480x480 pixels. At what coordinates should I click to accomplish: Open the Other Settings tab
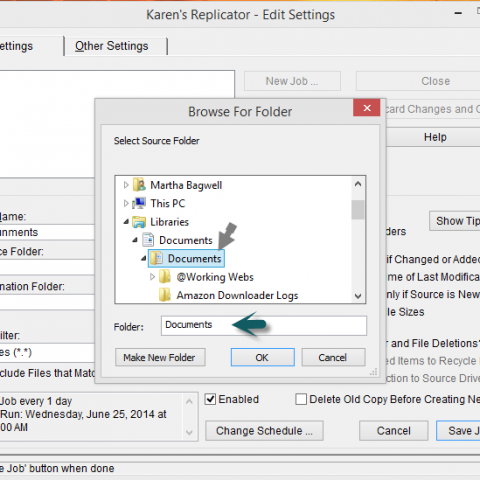coord(115,46)
